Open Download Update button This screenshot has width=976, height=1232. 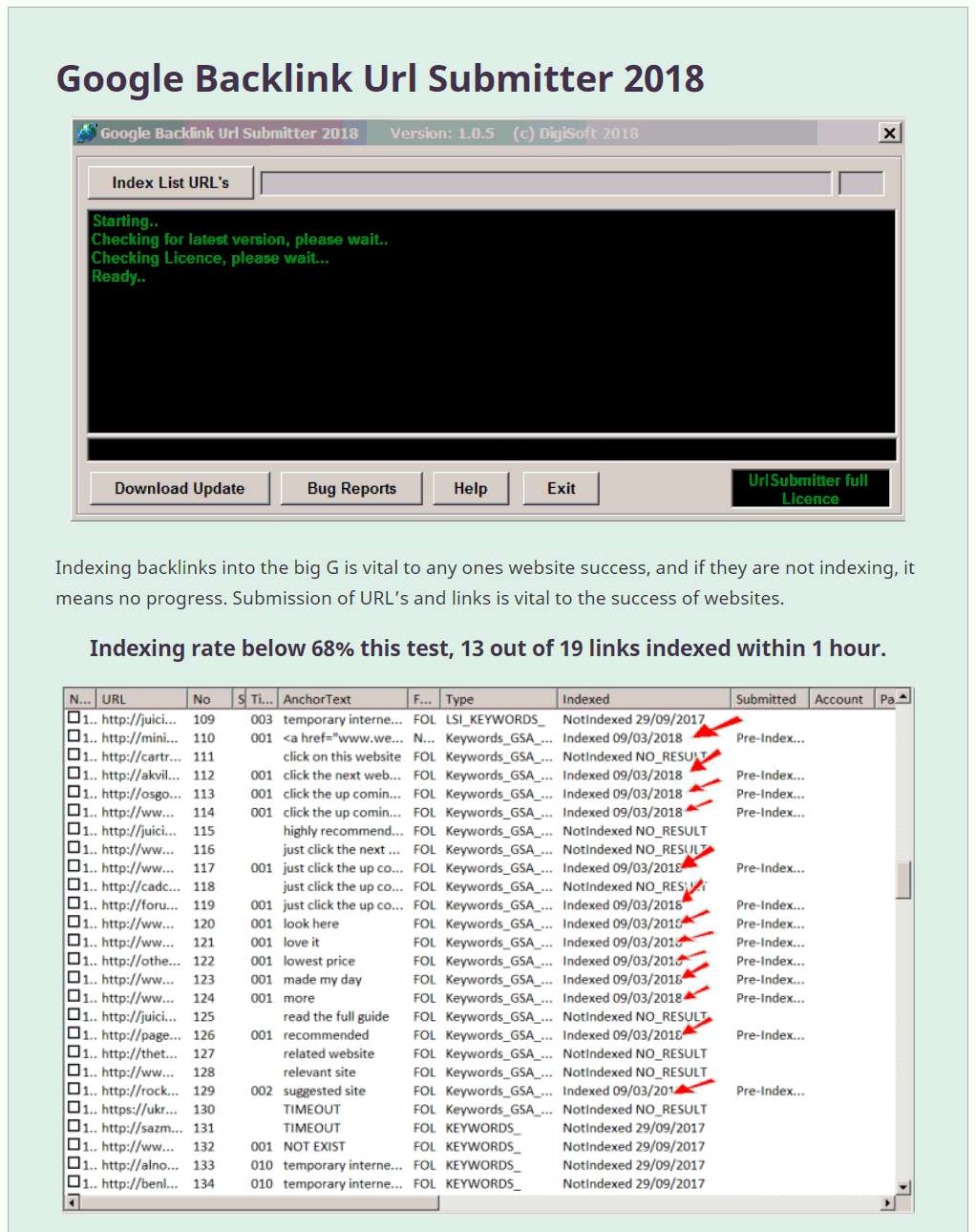(180, 488)
